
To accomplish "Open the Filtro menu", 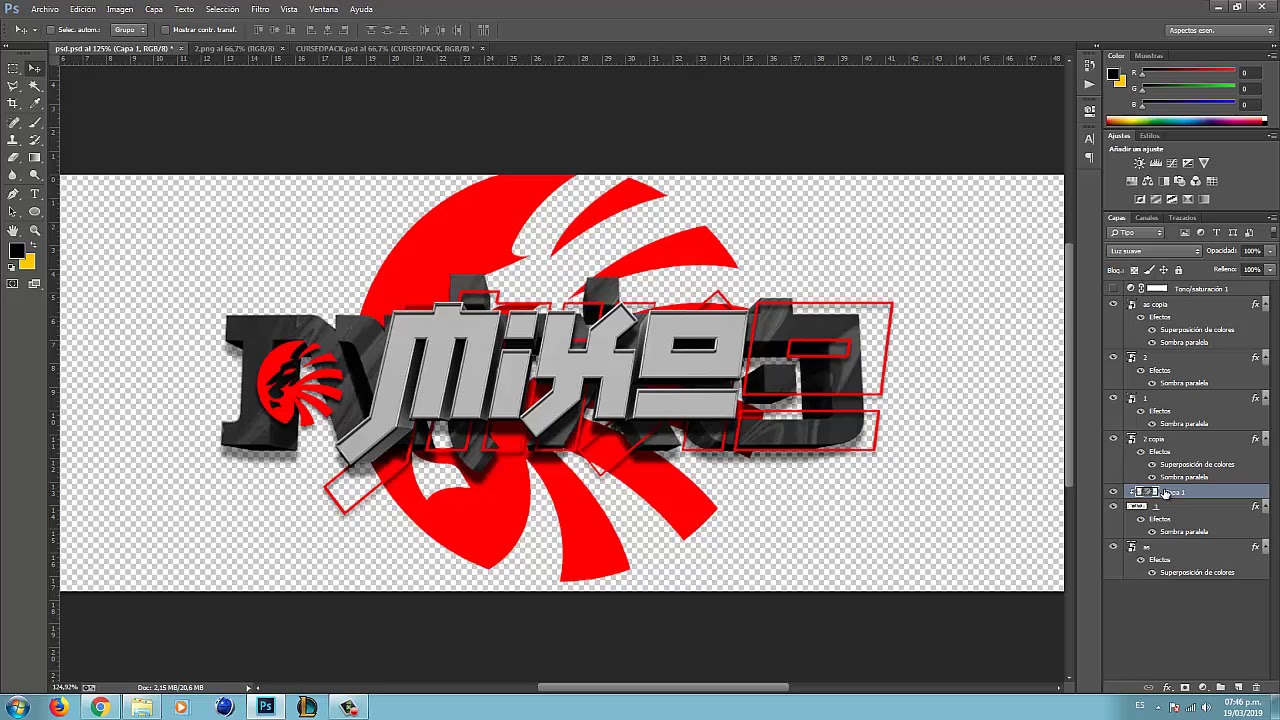I will point(260,9).
